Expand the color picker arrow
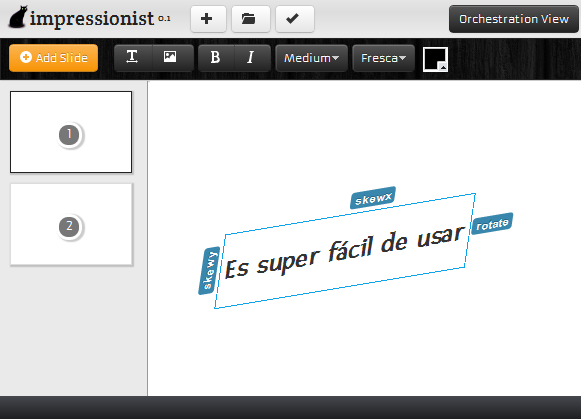This screenshot has height=419, width=581. [x=443, y=67]
